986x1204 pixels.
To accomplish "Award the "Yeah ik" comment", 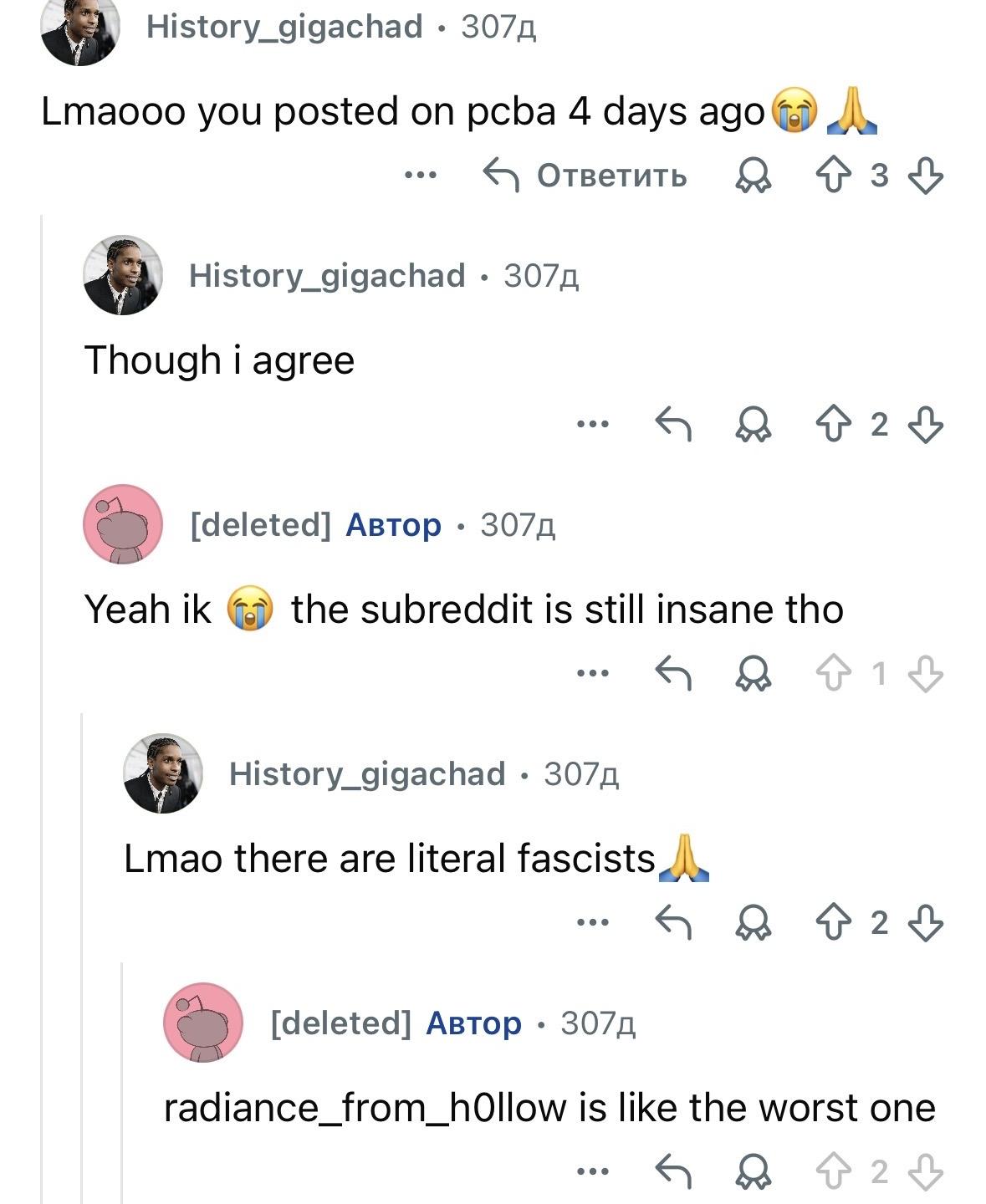I will (x=752, y=673).
